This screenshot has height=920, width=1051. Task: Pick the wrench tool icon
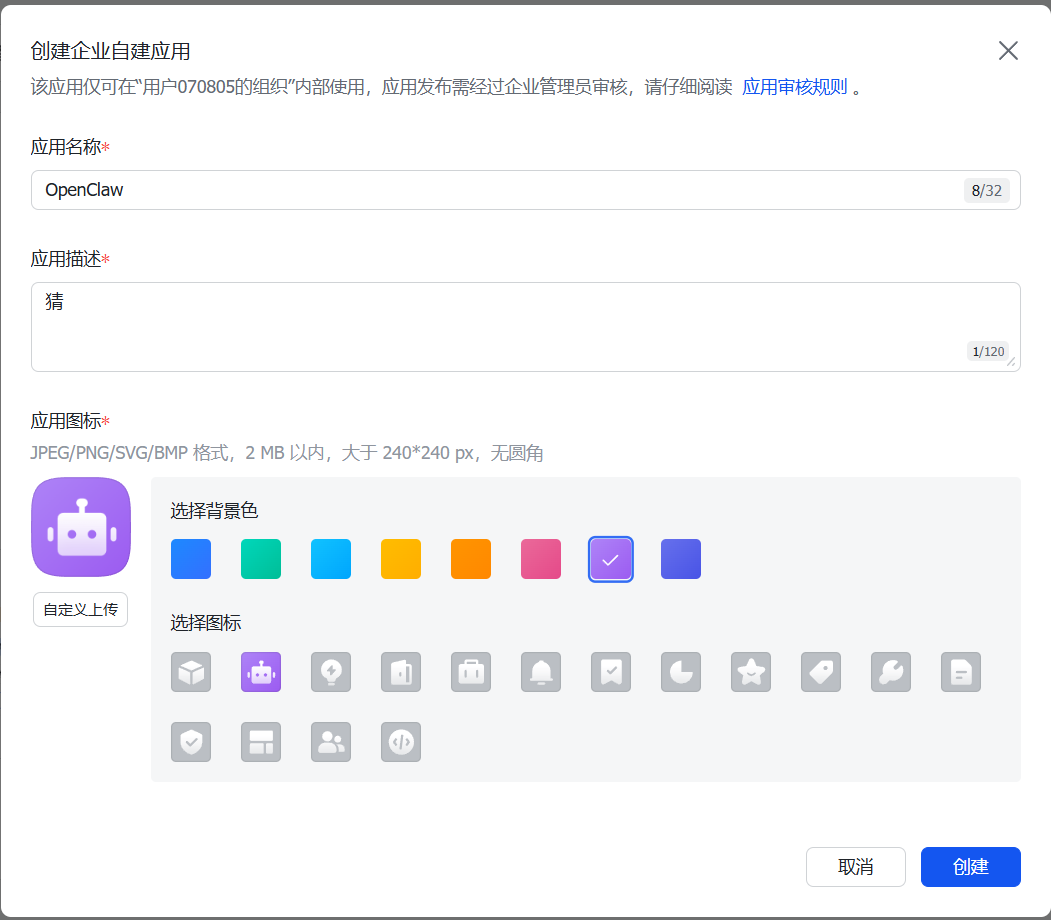(x=891, y=671)
